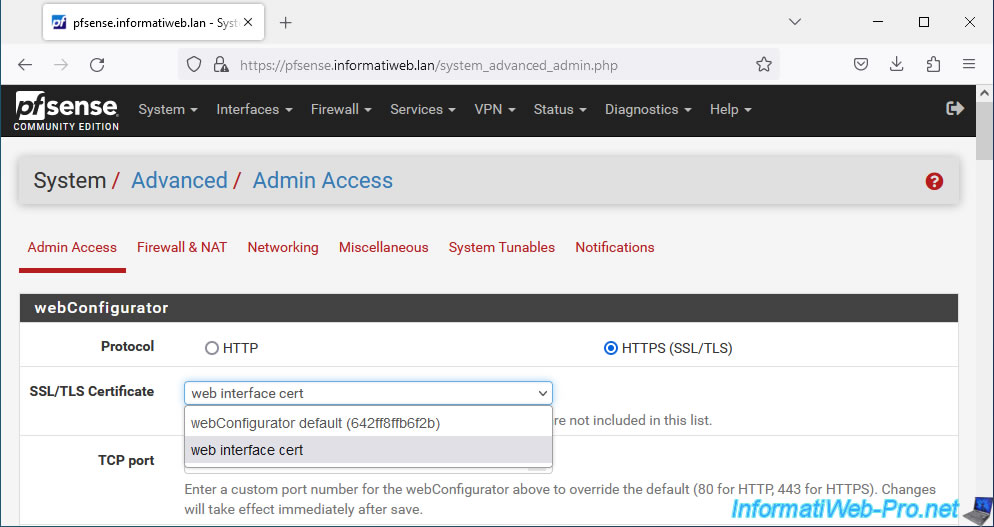Open the Firefox hamburger menu

tap(969, 64)
